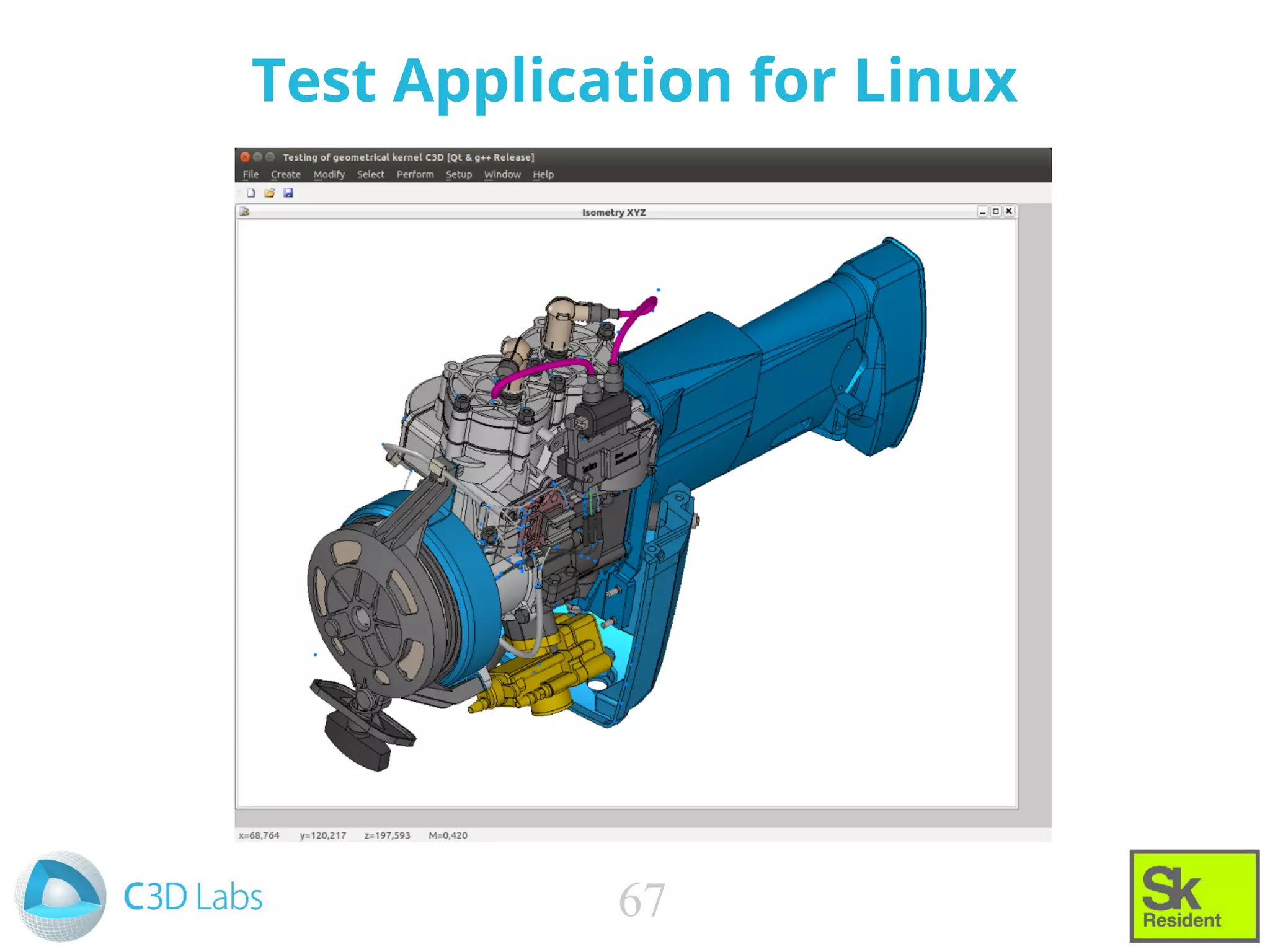The image size is (1270, 952).
Task: Open the Select menu
Action: coord(370,174)
